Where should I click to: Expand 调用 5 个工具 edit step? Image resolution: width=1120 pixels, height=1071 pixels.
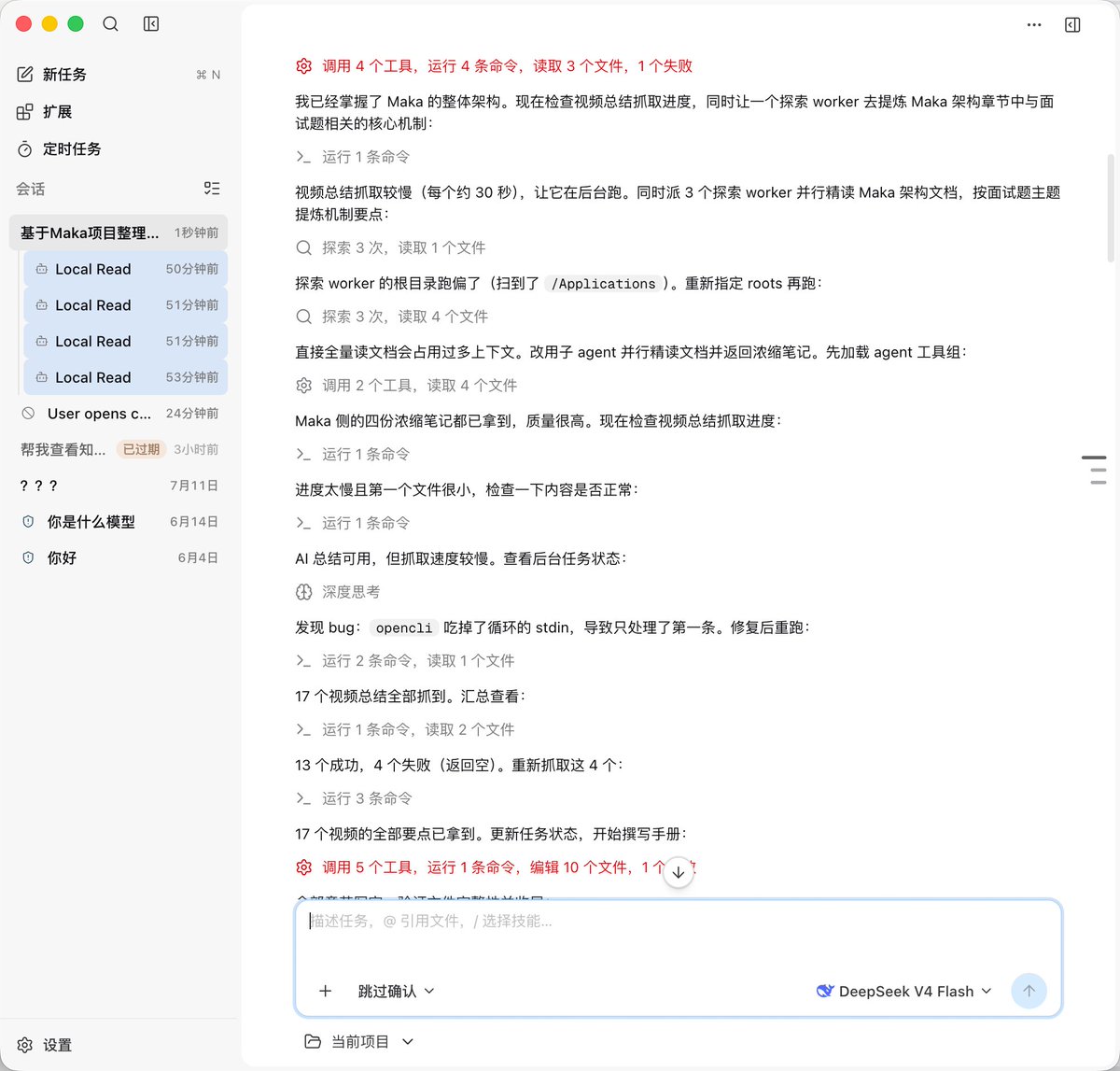pos(494,867)
